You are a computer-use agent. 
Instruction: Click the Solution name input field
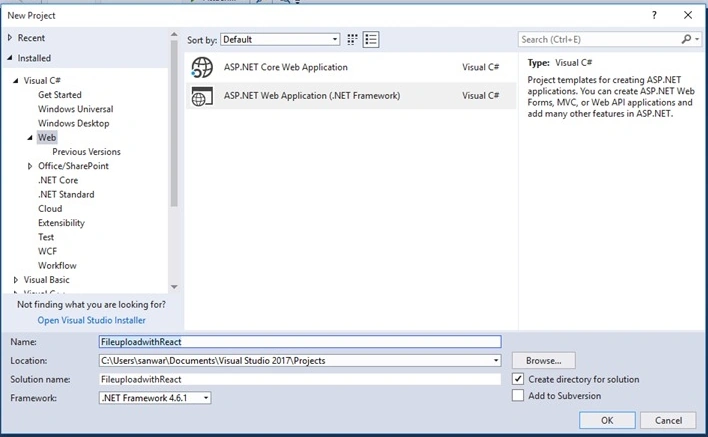pos(300,379)
